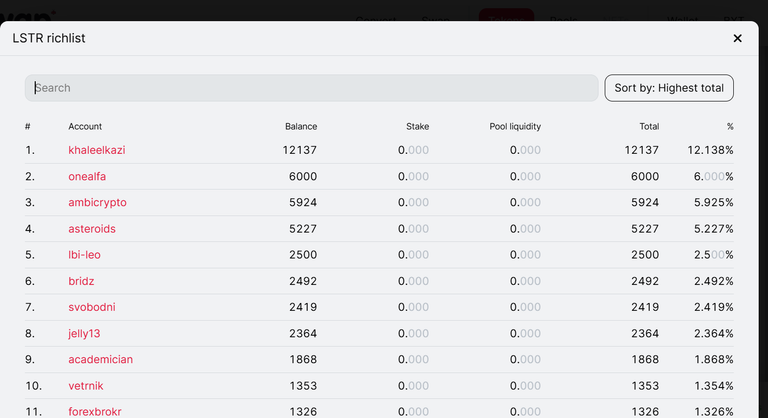Image resolution: width=768 pixels, height=418 pixels.
Task: Click the % column header
Action: (x=730, y=126)
